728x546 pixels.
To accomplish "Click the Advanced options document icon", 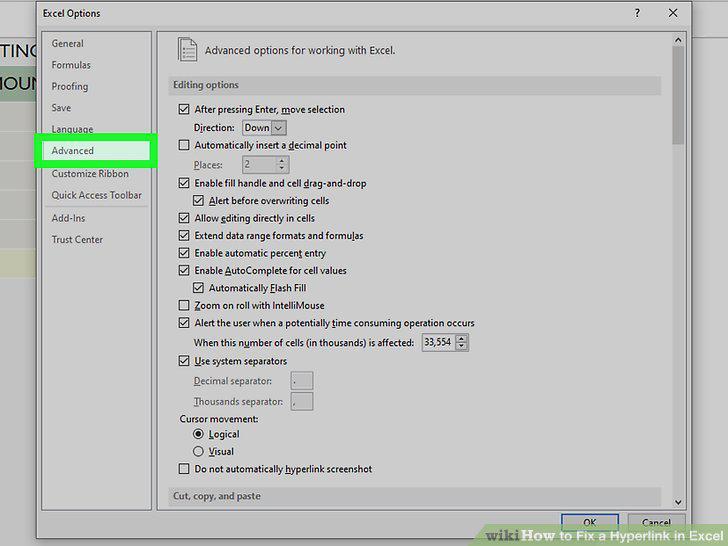I will click(x=187, y=50).
